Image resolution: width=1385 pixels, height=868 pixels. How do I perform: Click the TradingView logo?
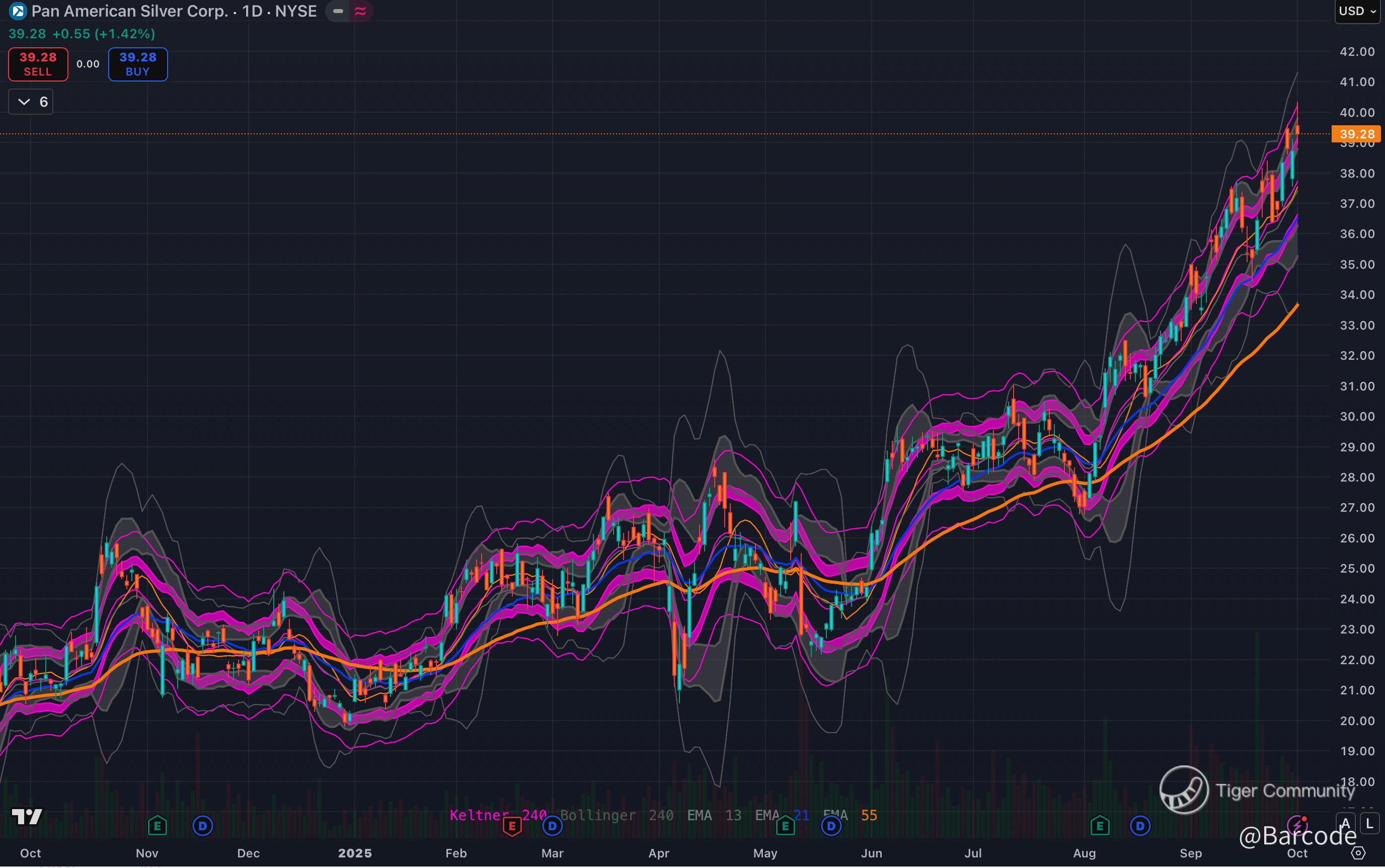pos(27,816)
